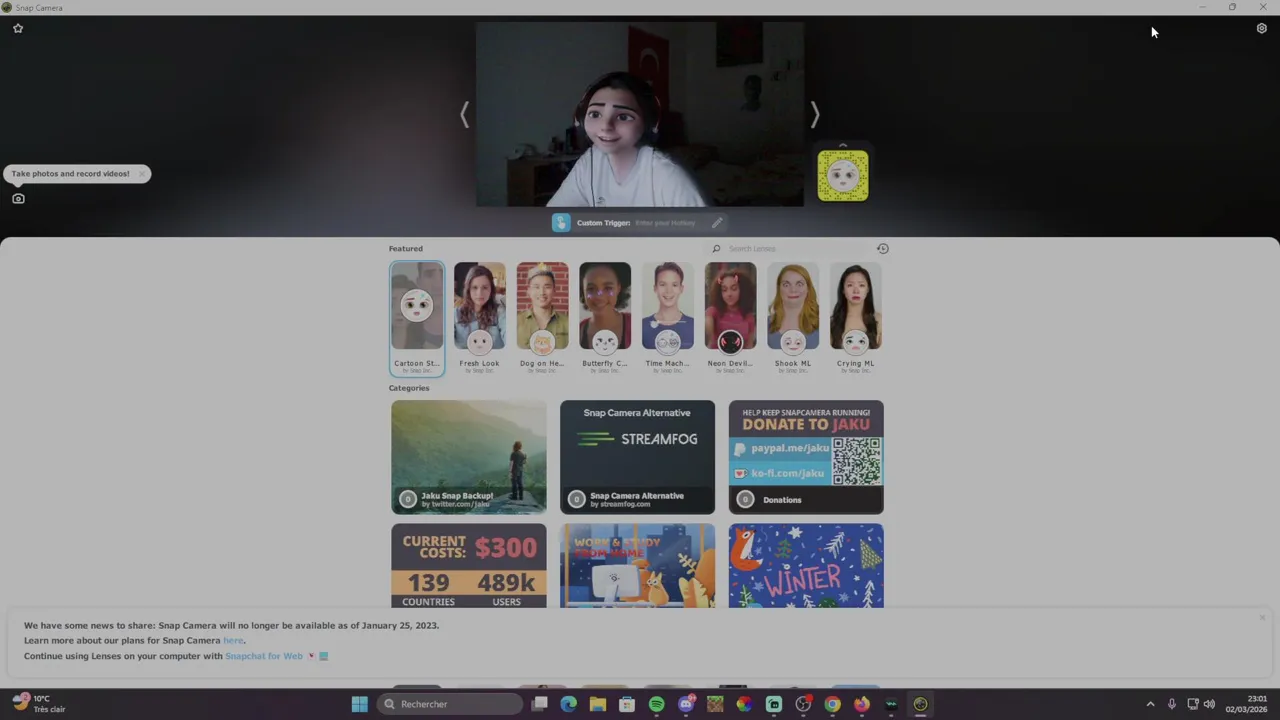Select the Cartoon Style lens

pos(417,318)
